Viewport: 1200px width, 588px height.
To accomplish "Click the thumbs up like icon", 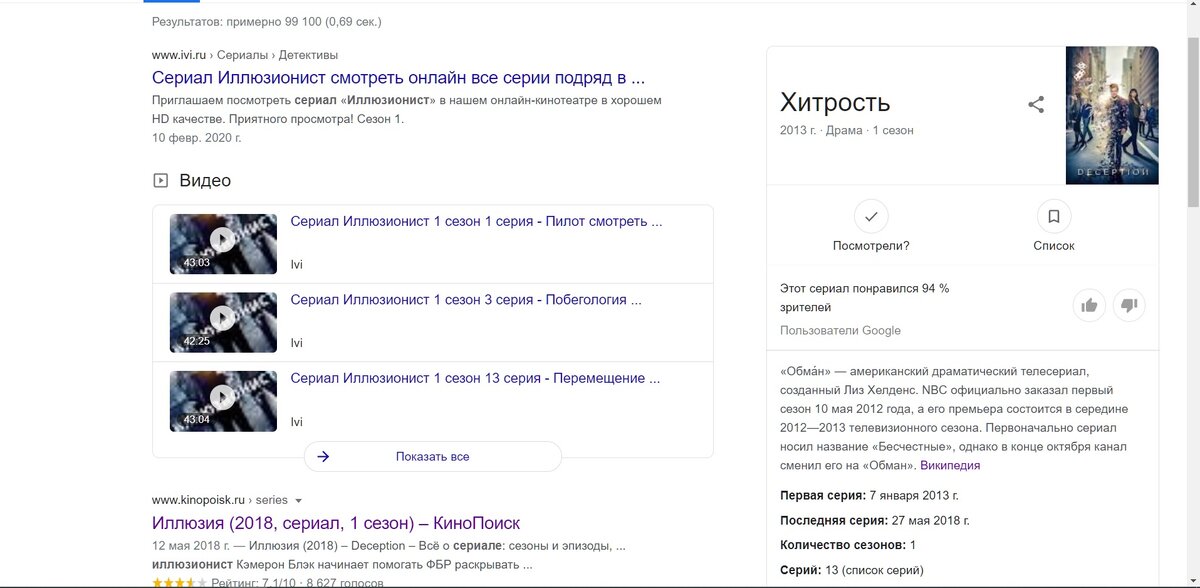I will pyautogui.click(x=1089, y=305).
